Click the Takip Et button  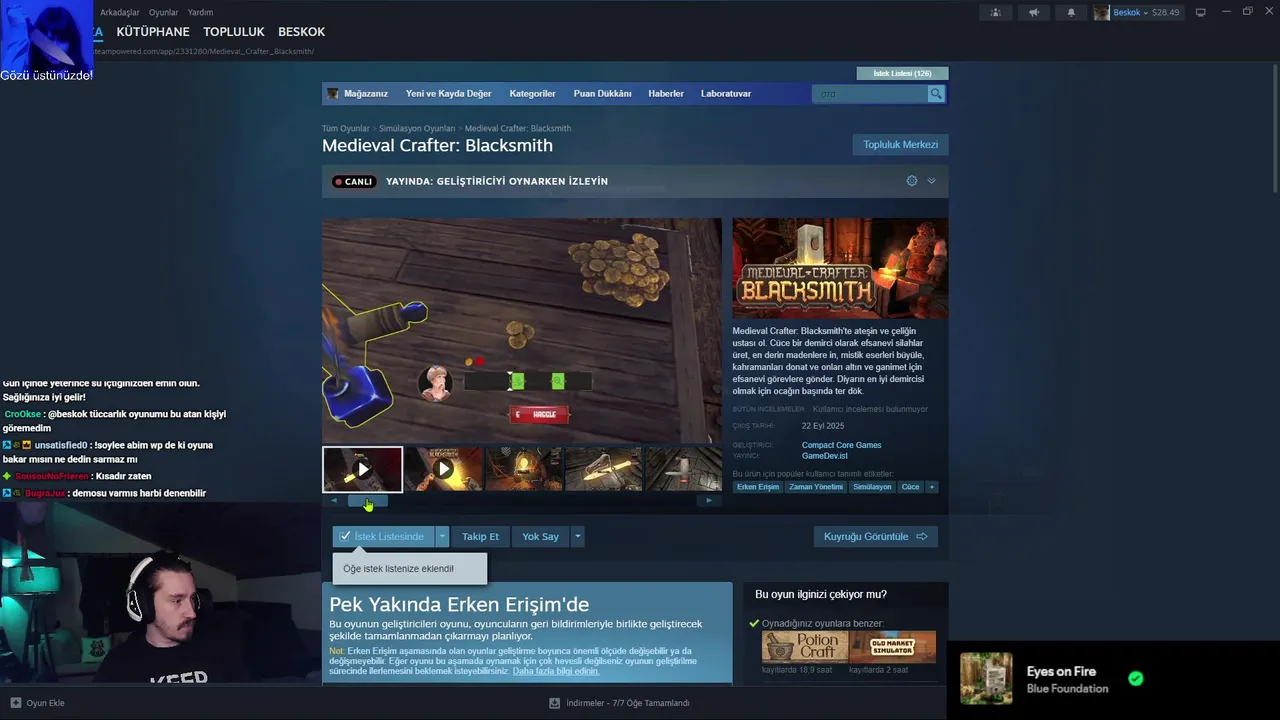click(480, 537)
